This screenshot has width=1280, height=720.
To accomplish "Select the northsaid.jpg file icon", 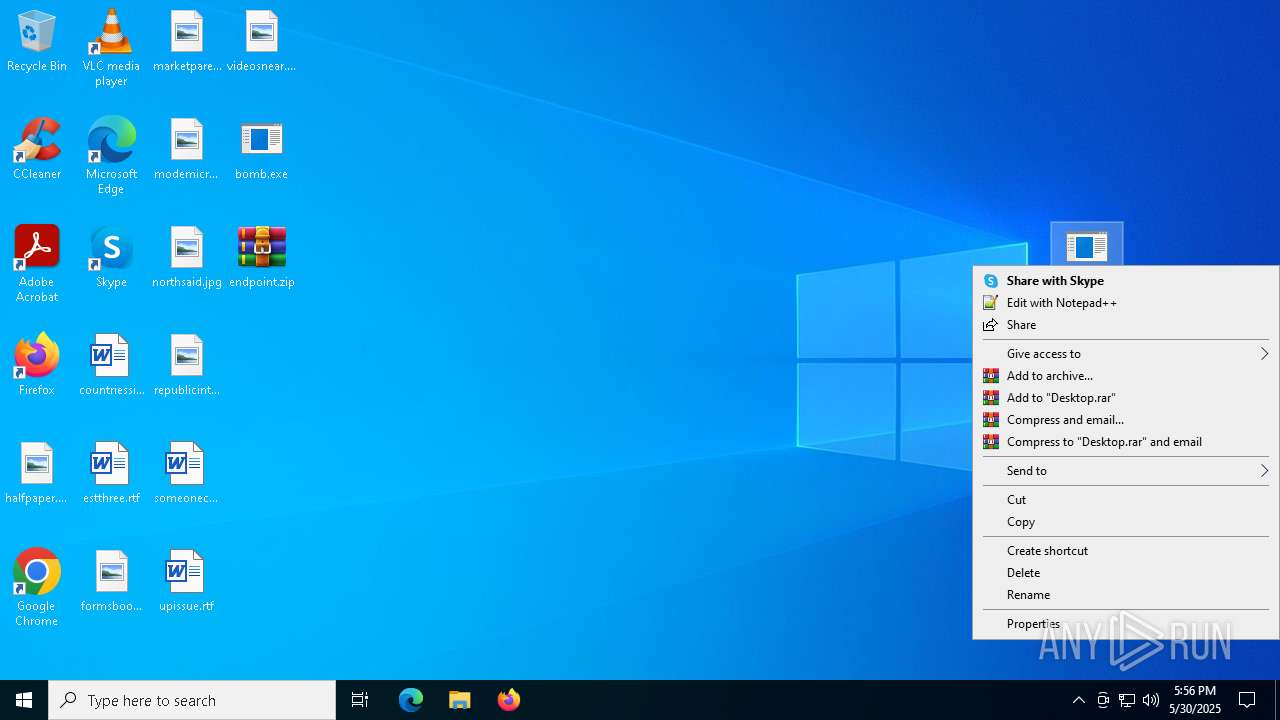I will click(187, 258).
